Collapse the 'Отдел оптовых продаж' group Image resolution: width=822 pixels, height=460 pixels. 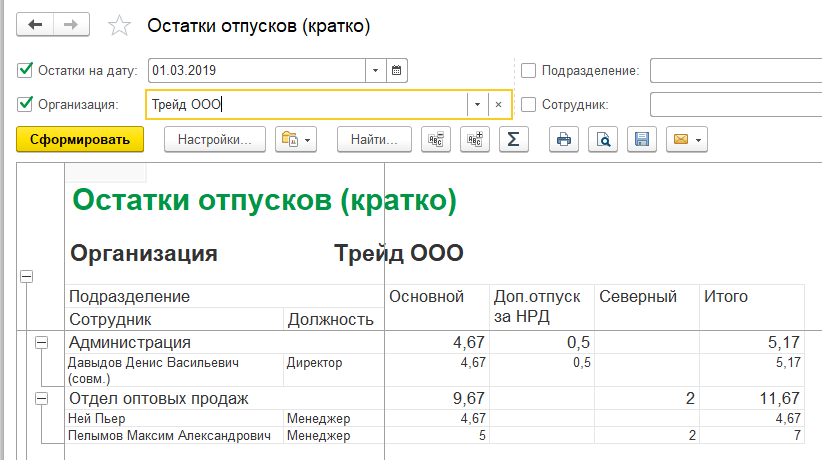[x=41, y=399]
